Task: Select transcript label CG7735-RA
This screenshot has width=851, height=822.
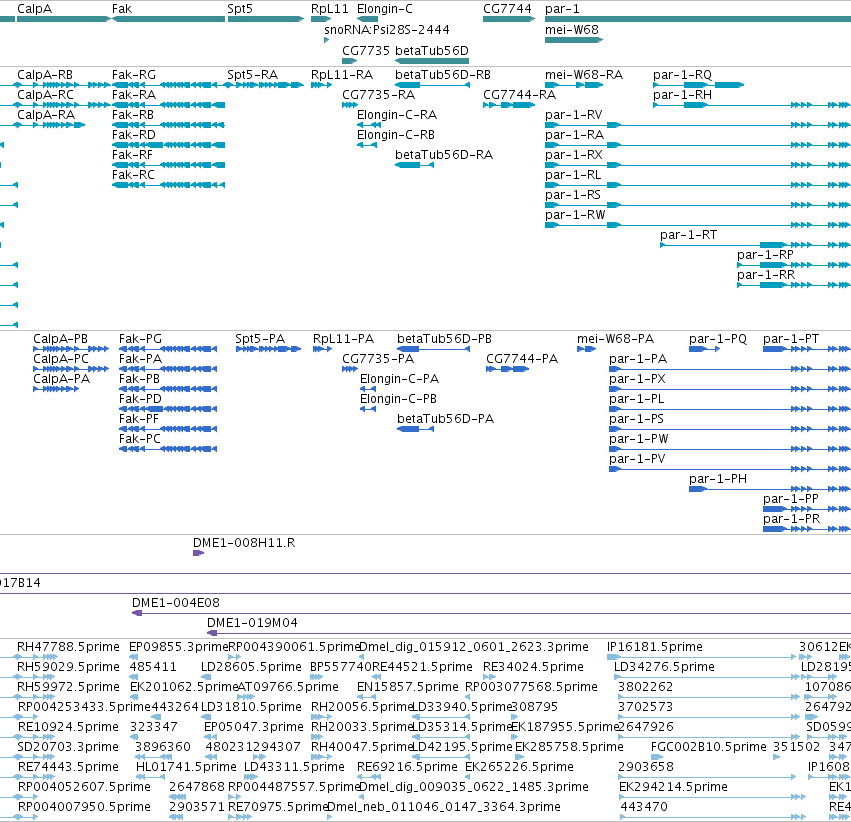Action: [x=378, y=94]
